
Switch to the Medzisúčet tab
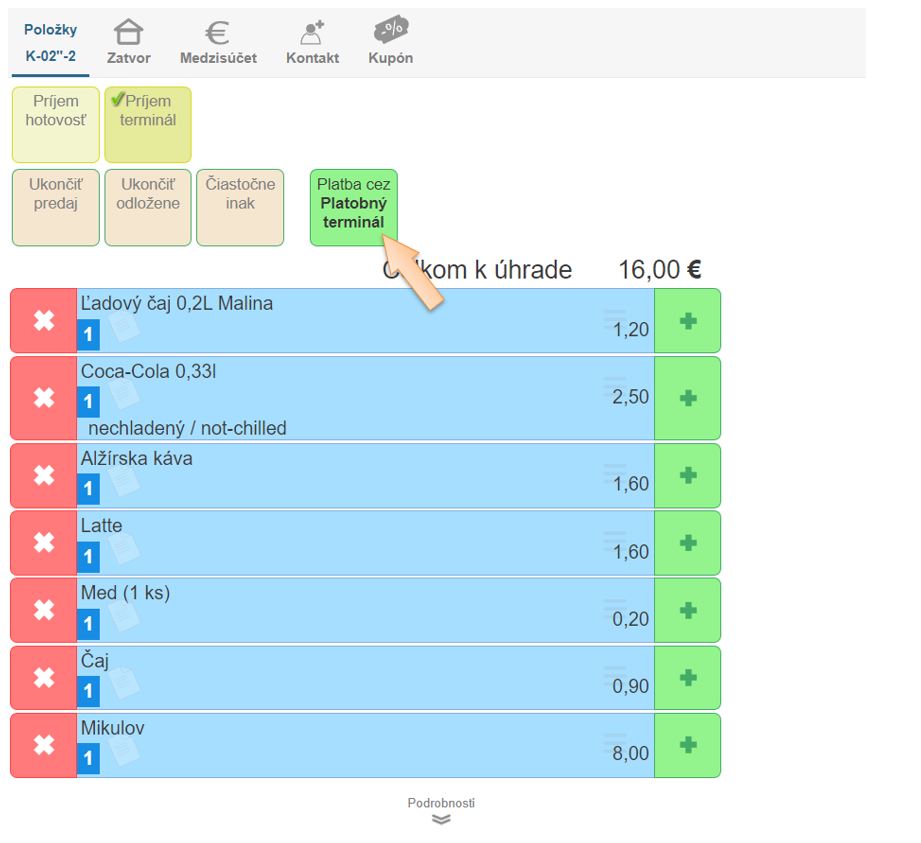coord(218,43)
